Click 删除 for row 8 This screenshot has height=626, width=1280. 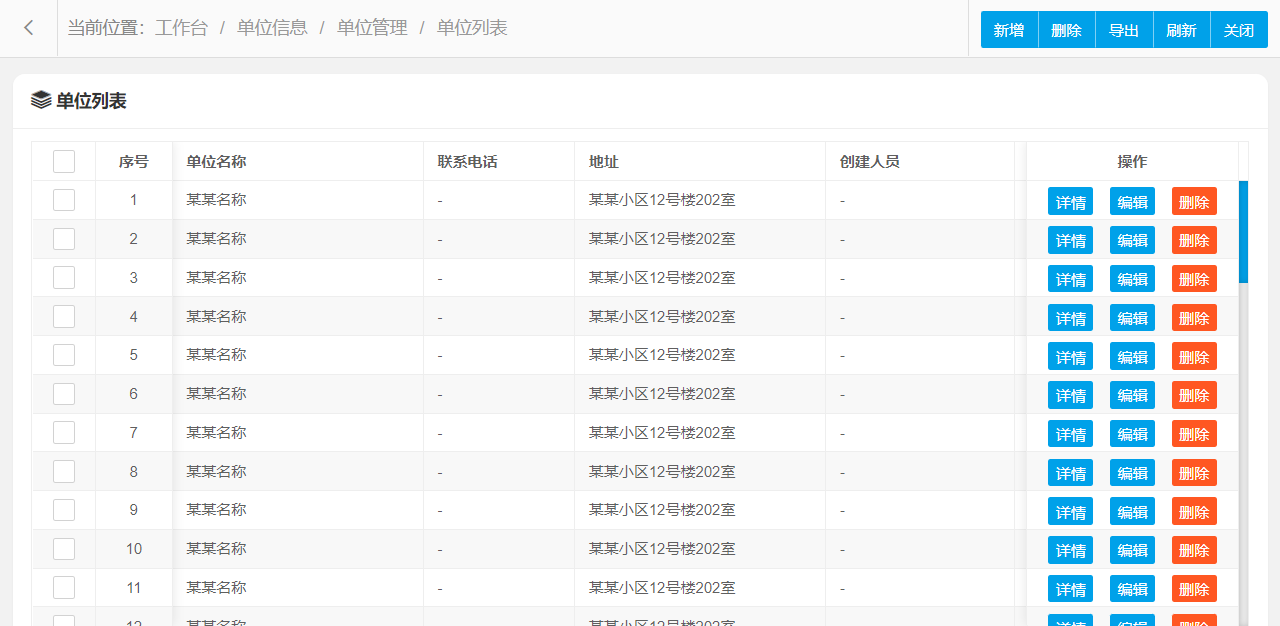click(x=1194, y=473)
